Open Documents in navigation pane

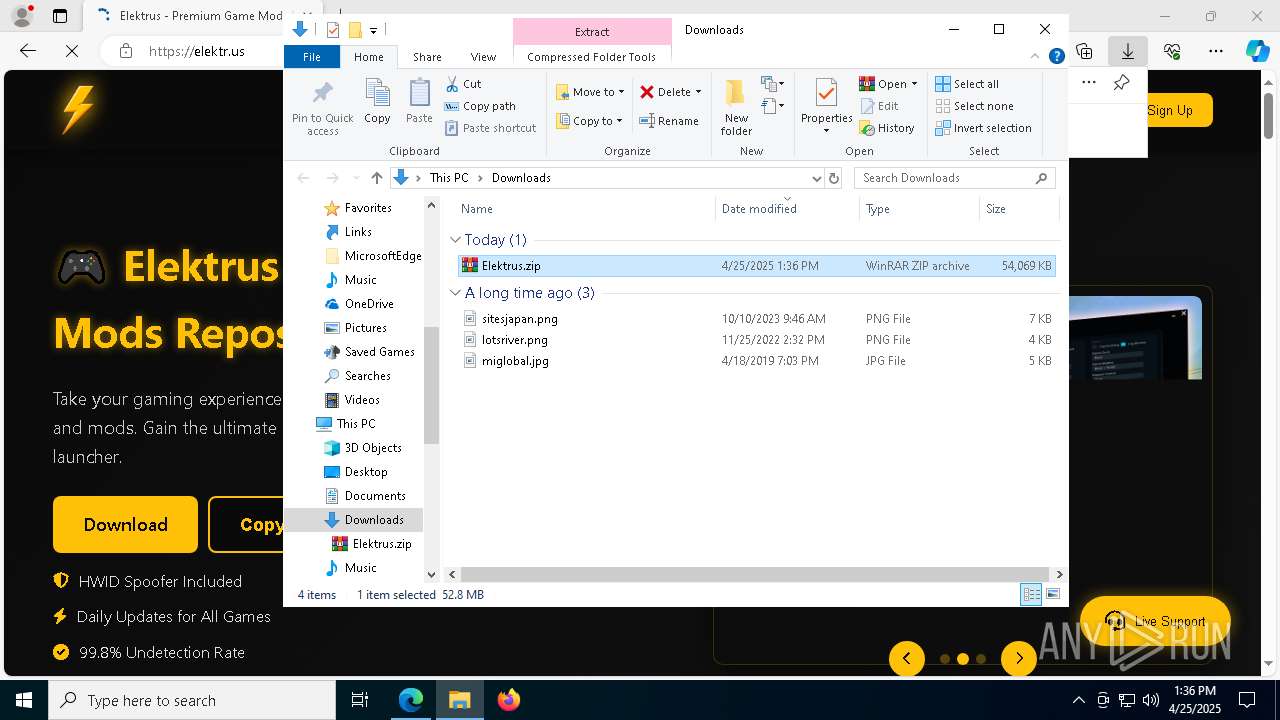(x=375, y=496)
